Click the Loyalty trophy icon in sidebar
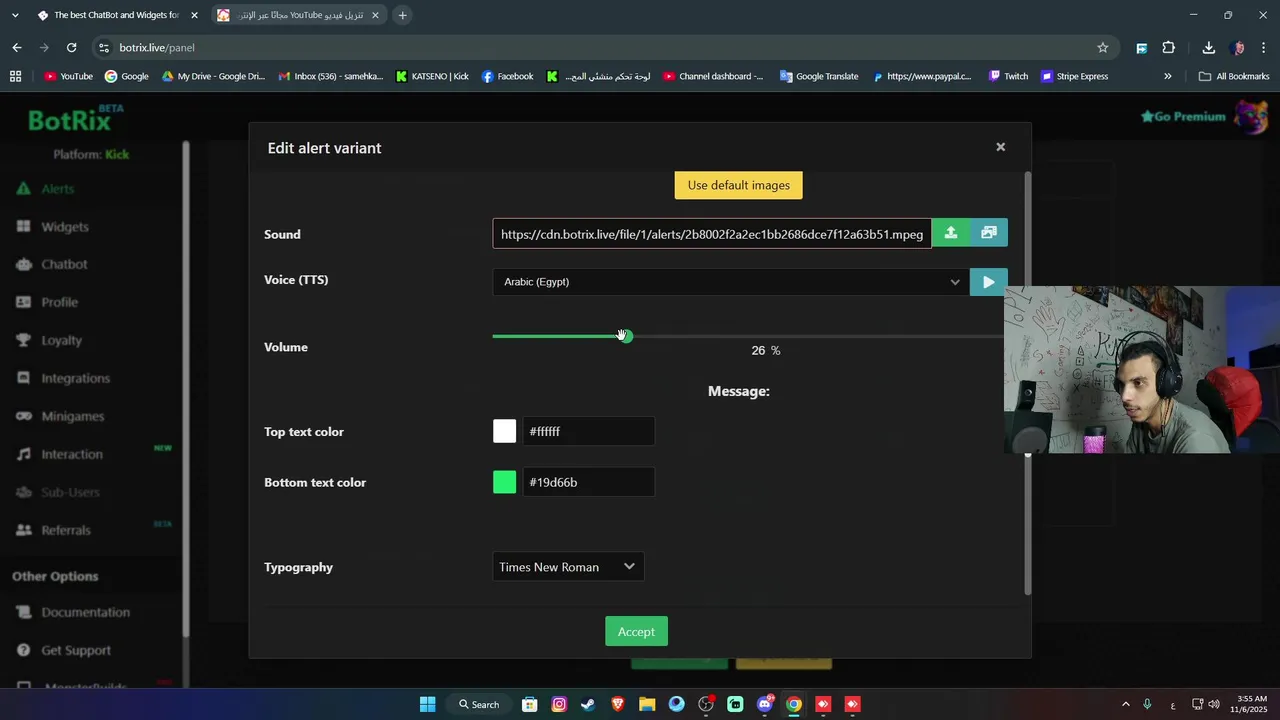1280x720 pixels. [x=23, y=340]
